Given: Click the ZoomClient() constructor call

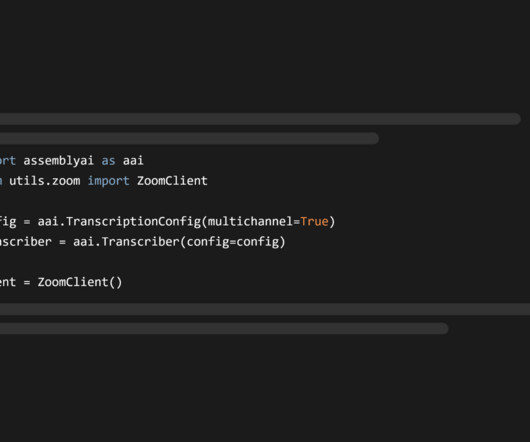Looking at the screenshot, I should pyautogui.click(x=80, y=282).
